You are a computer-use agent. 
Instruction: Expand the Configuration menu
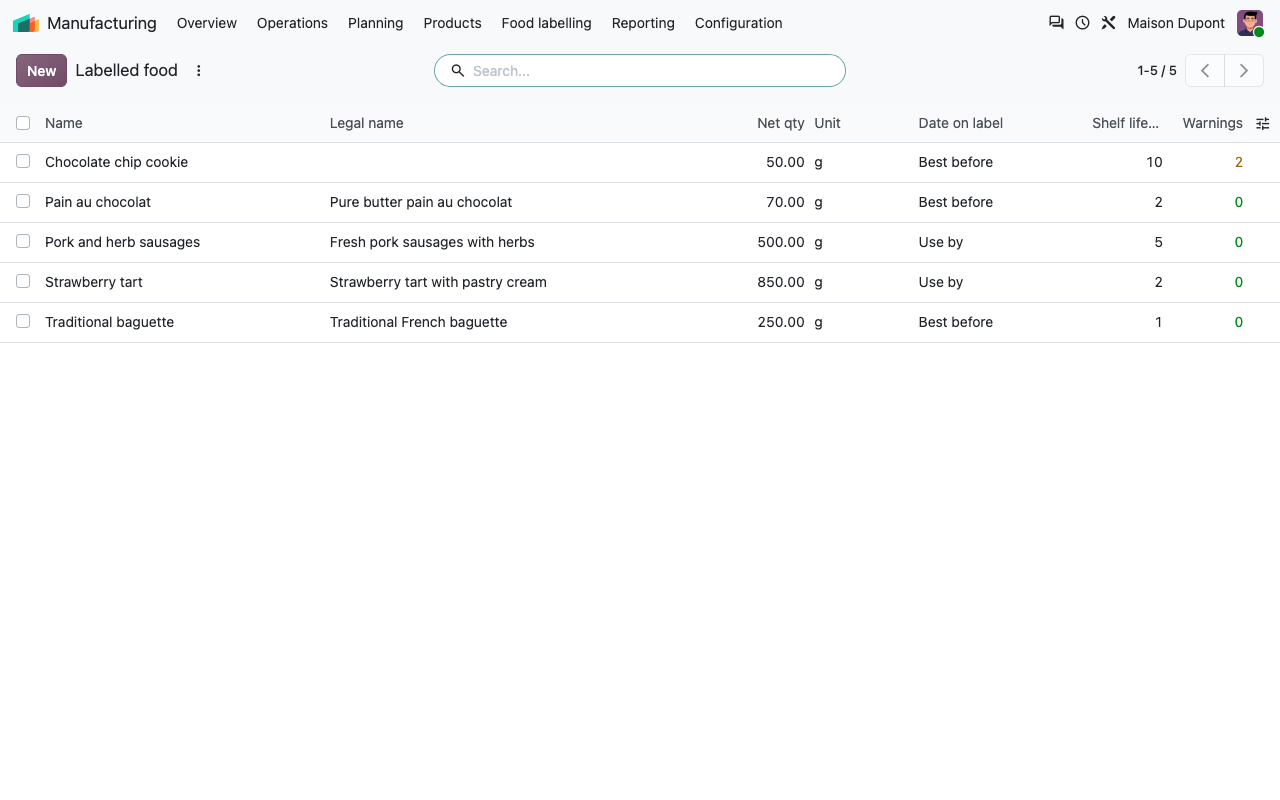738,23
